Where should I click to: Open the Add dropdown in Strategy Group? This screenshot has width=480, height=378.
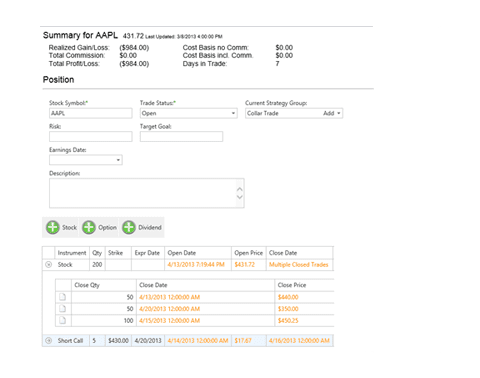pyautogui.click(x=332, y=113)
